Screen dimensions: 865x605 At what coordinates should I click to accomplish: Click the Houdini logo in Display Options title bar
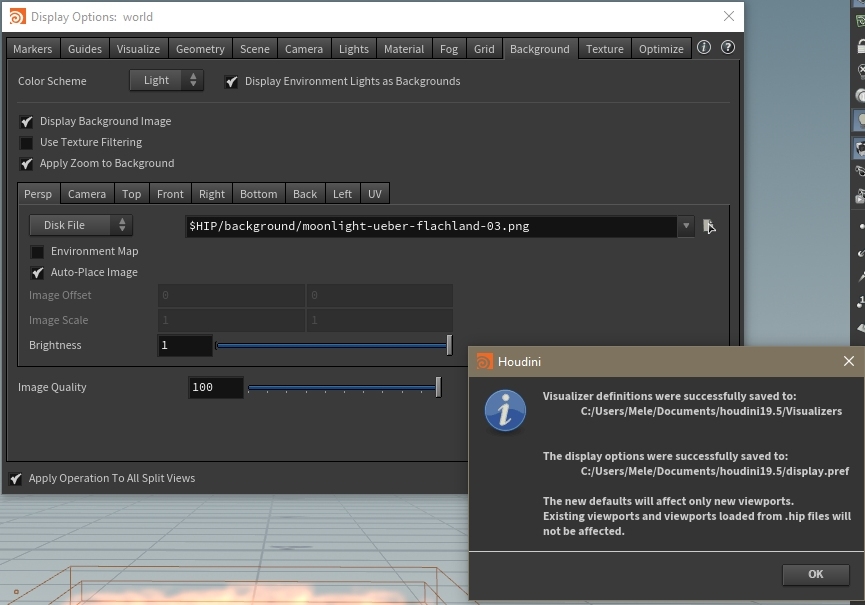pos(17,17)
